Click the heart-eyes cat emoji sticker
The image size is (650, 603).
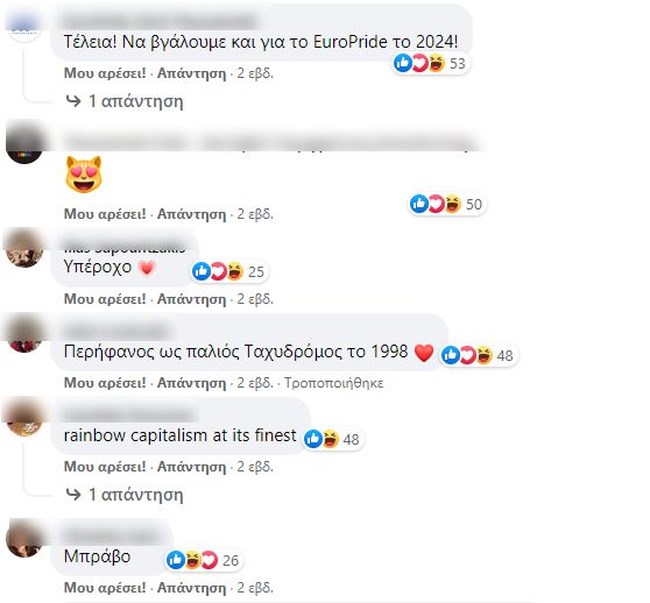pyautogui.click(x=84, y=174)
